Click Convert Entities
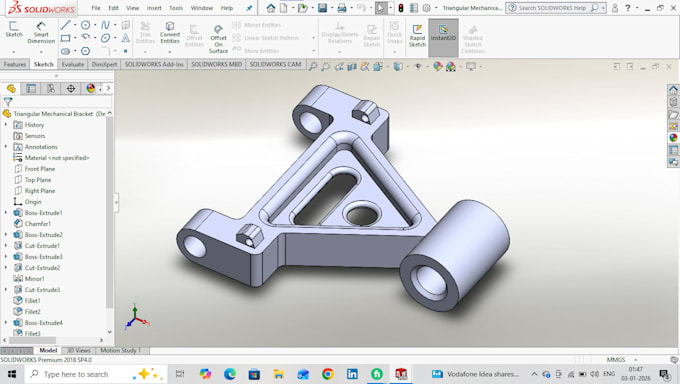680x384 pixels. 170,33
